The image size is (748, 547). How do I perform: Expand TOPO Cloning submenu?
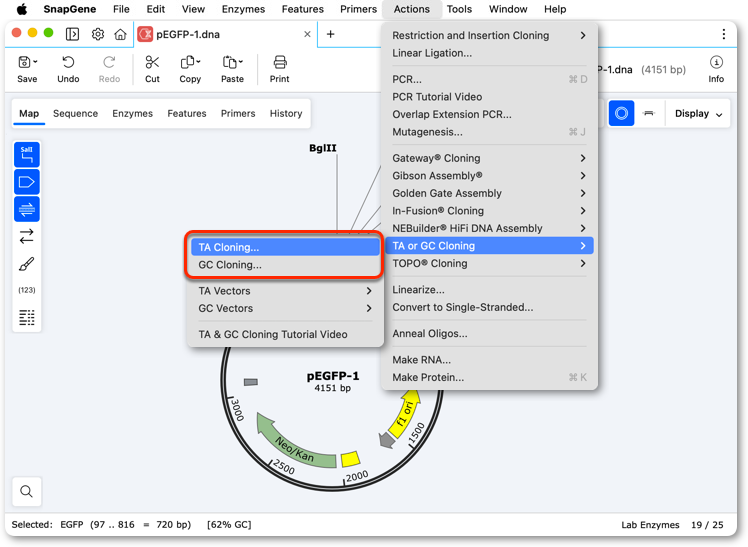(x=489, y=263)
